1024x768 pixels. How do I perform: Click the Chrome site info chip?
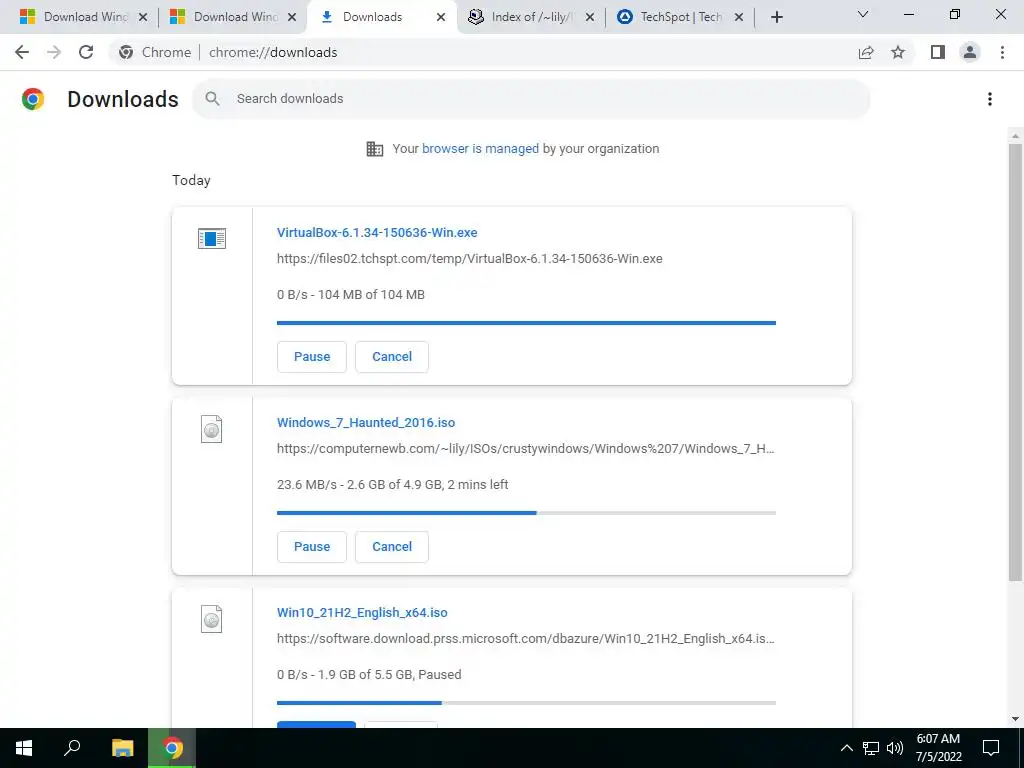click(x=155, y=52)
